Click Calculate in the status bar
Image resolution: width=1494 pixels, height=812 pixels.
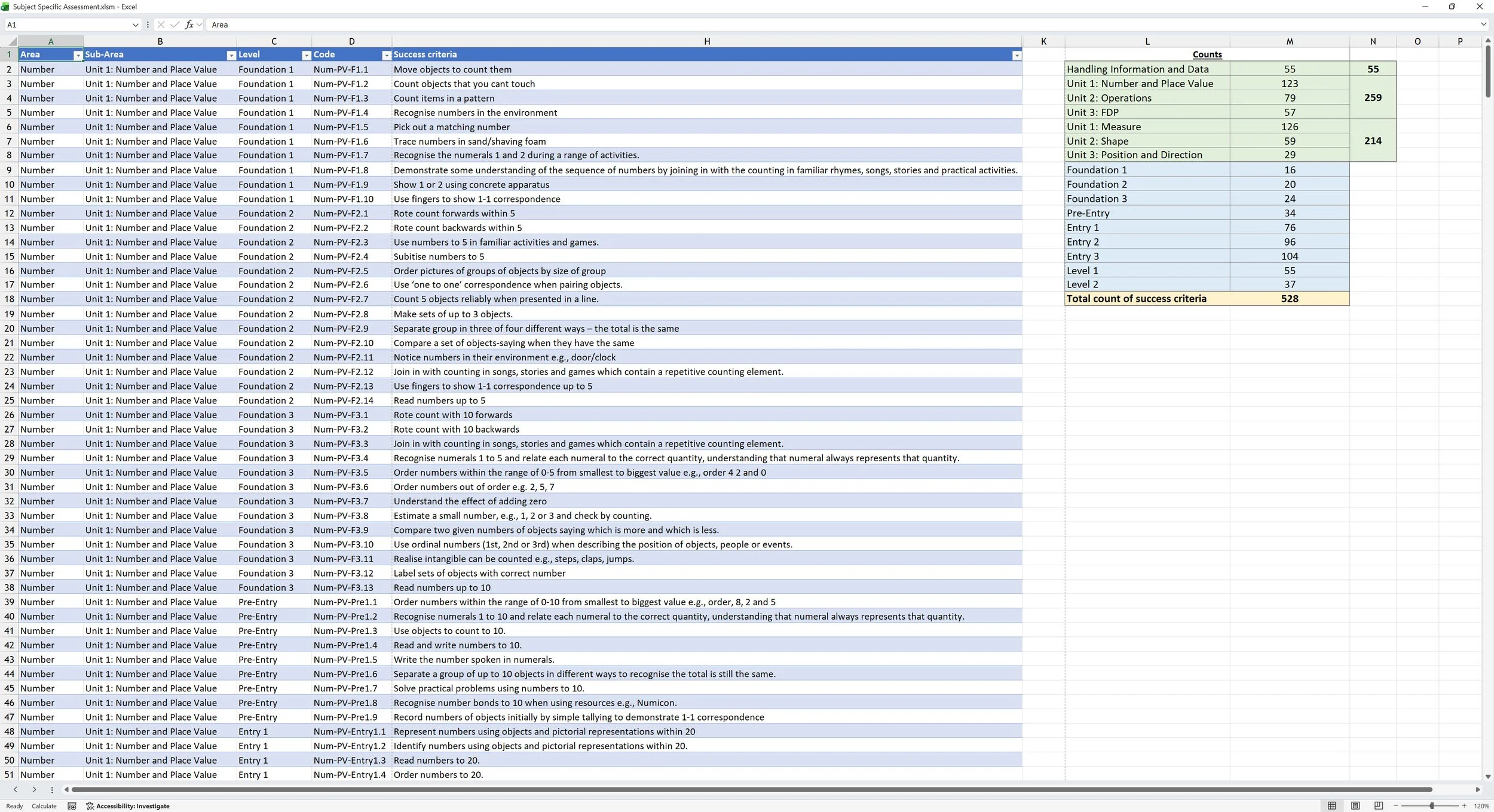44,806
